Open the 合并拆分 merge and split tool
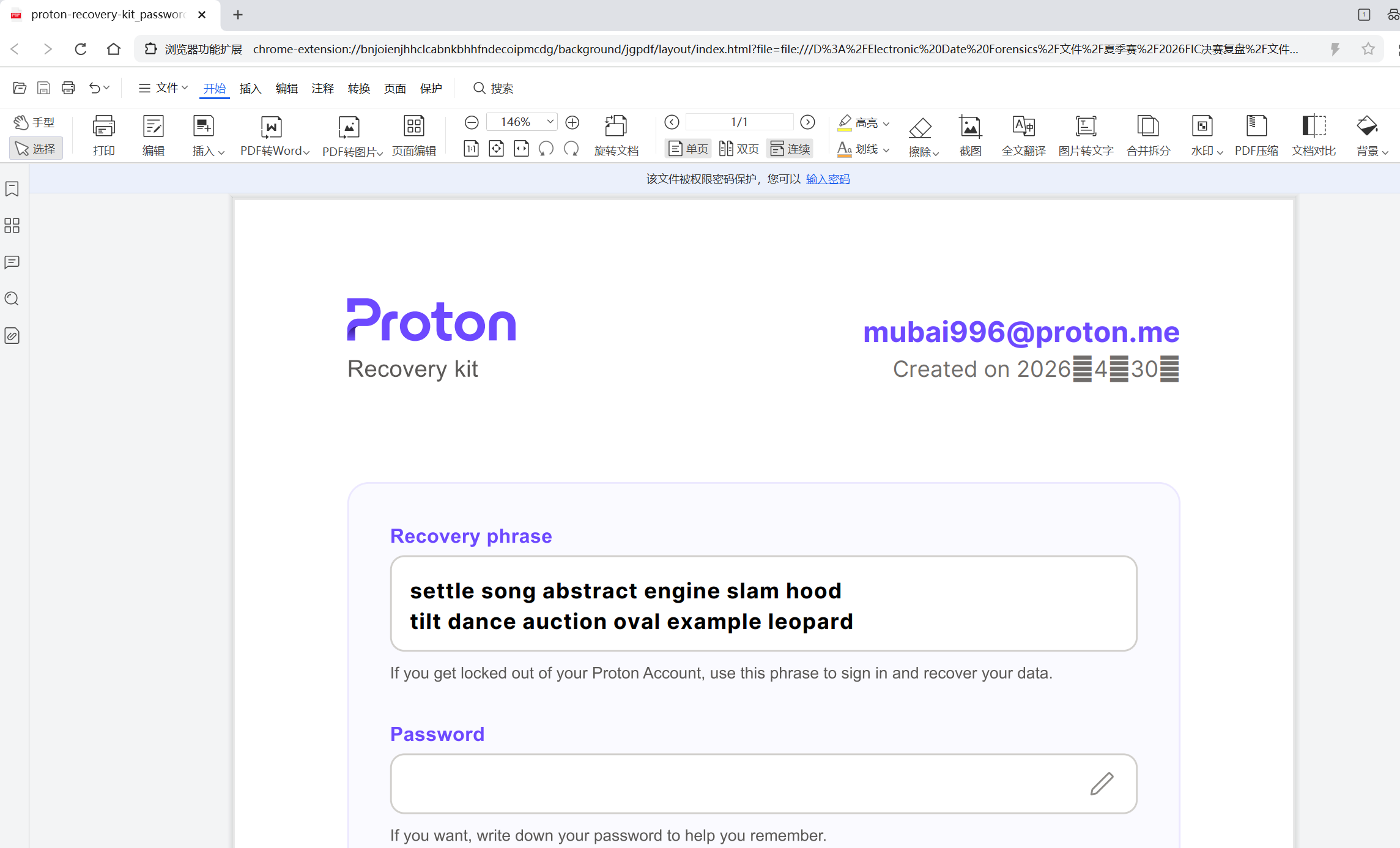The width and height of the screenshot is (1400, 848). [x=1149, y=136]
